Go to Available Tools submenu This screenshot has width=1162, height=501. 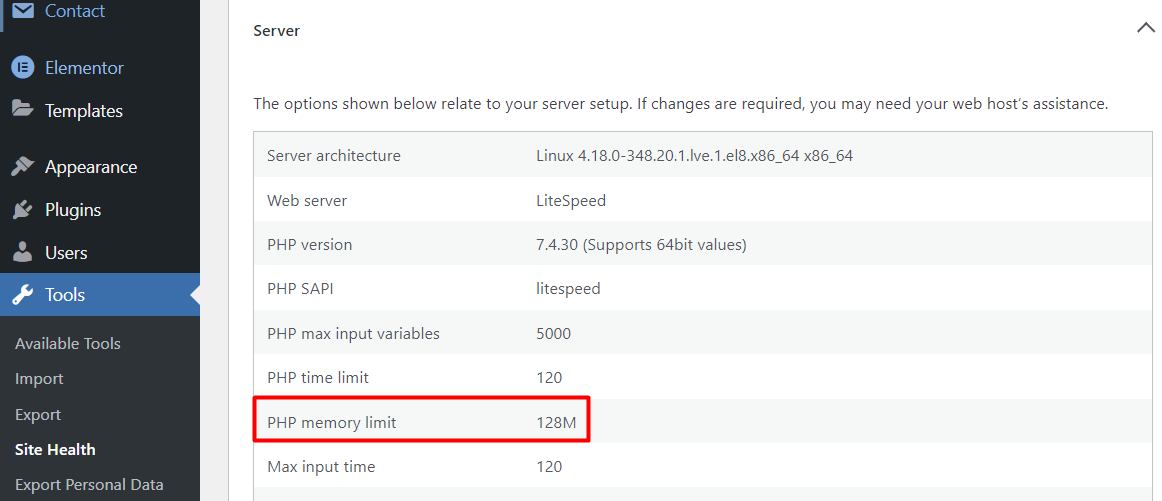tap(68, 343)
